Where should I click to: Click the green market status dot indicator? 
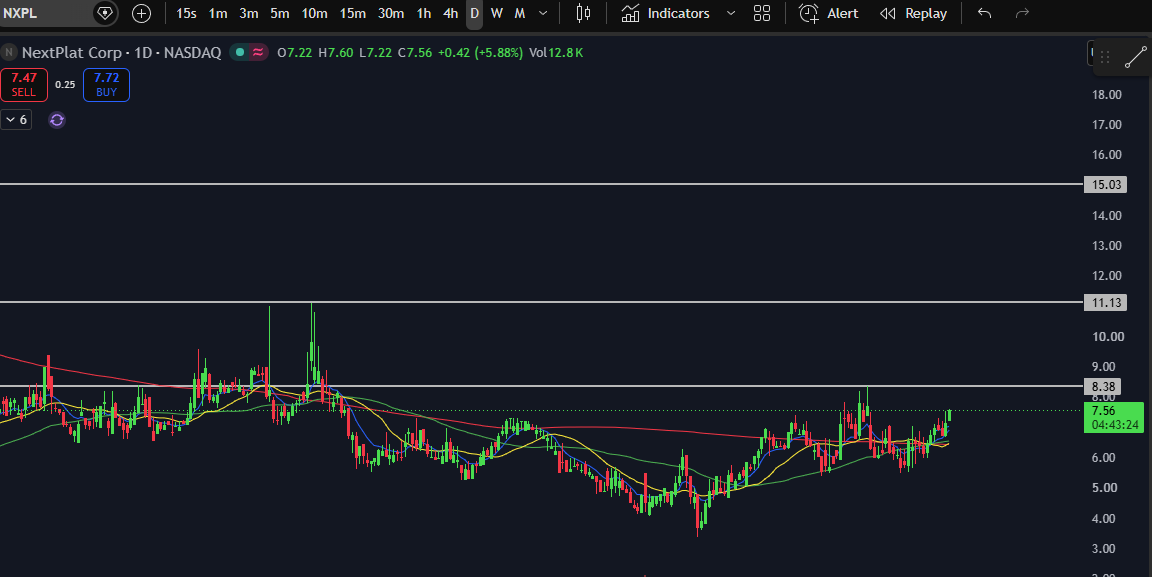pyautogui.click(x=240, y=52)
